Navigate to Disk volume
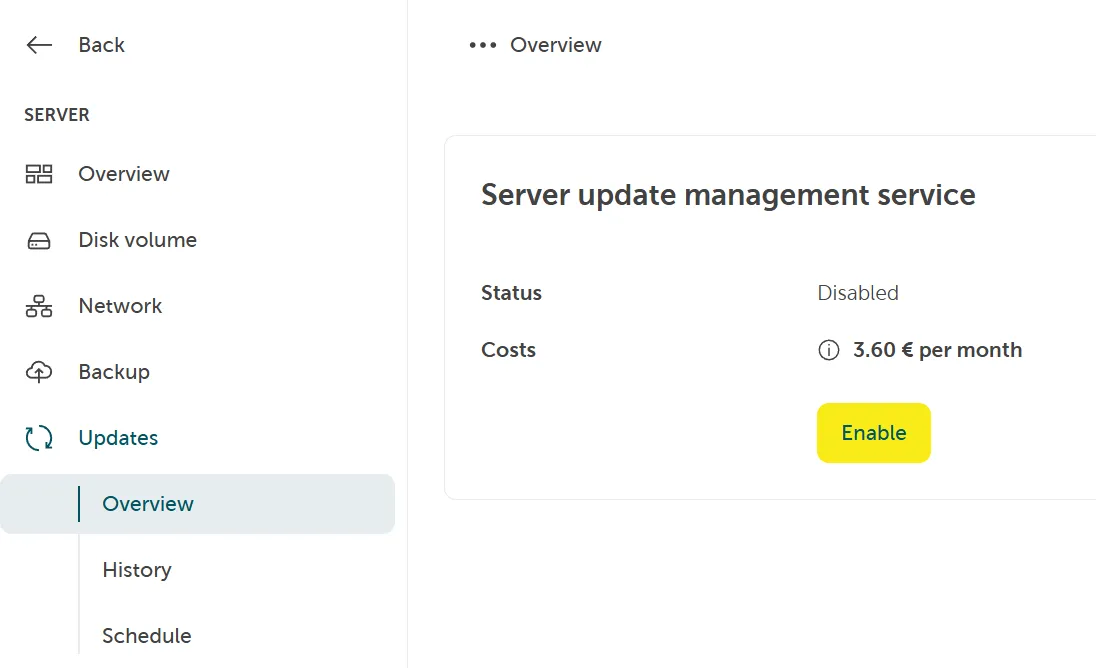1096x668 pixels. (x=135, y=239)
